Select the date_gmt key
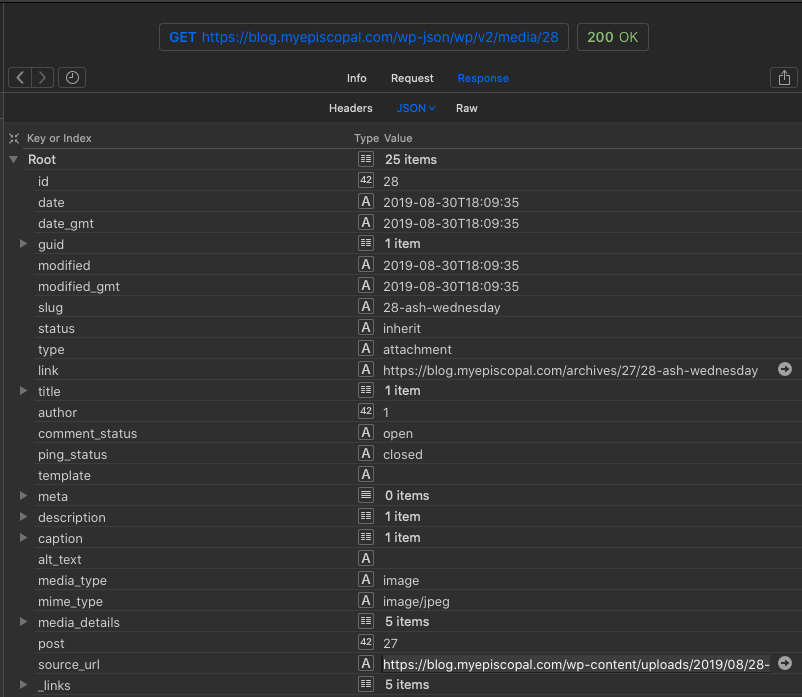Screen dimensions: 802x697 (x=65, y=223)
